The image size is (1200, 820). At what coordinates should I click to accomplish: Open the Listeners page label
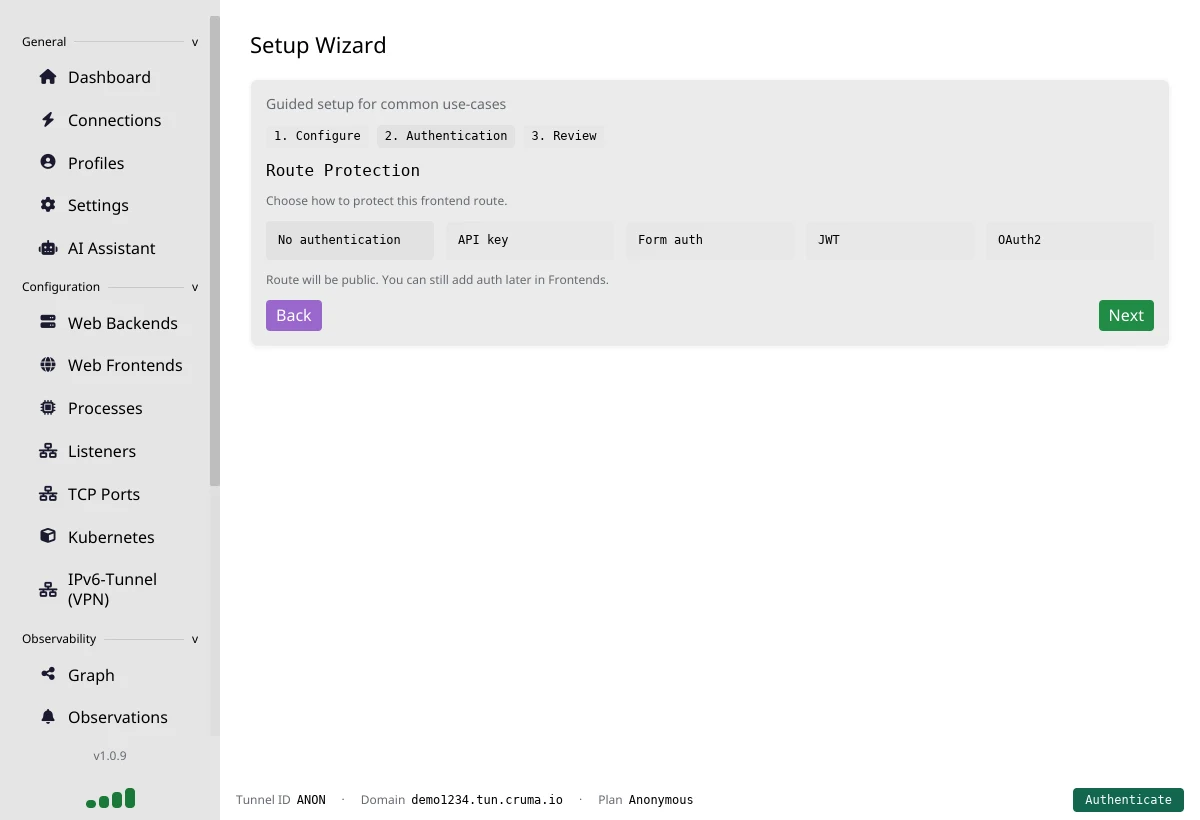(102, 451)
